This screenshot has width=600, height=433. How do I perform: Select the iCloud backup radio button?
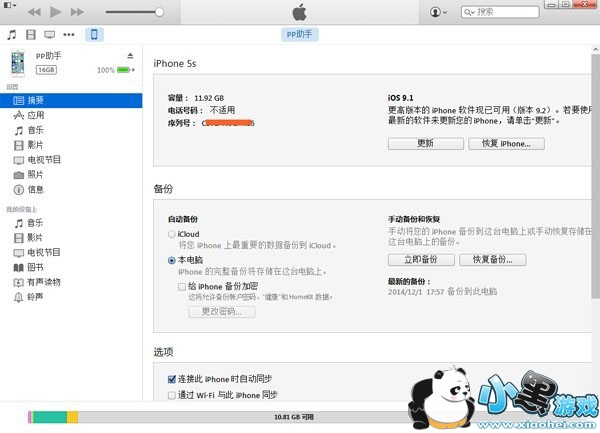172,234
